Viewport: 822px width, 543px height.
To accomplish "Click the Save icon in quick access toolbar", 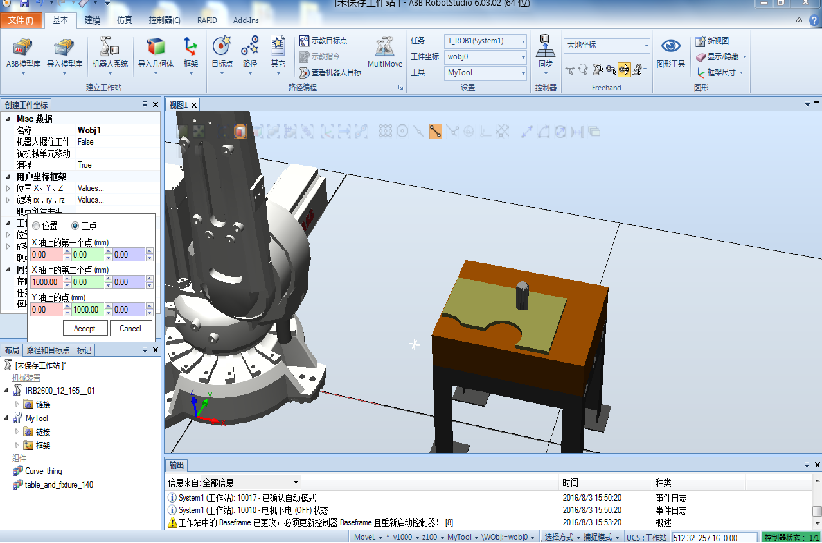I will click(x=25, y=4).
